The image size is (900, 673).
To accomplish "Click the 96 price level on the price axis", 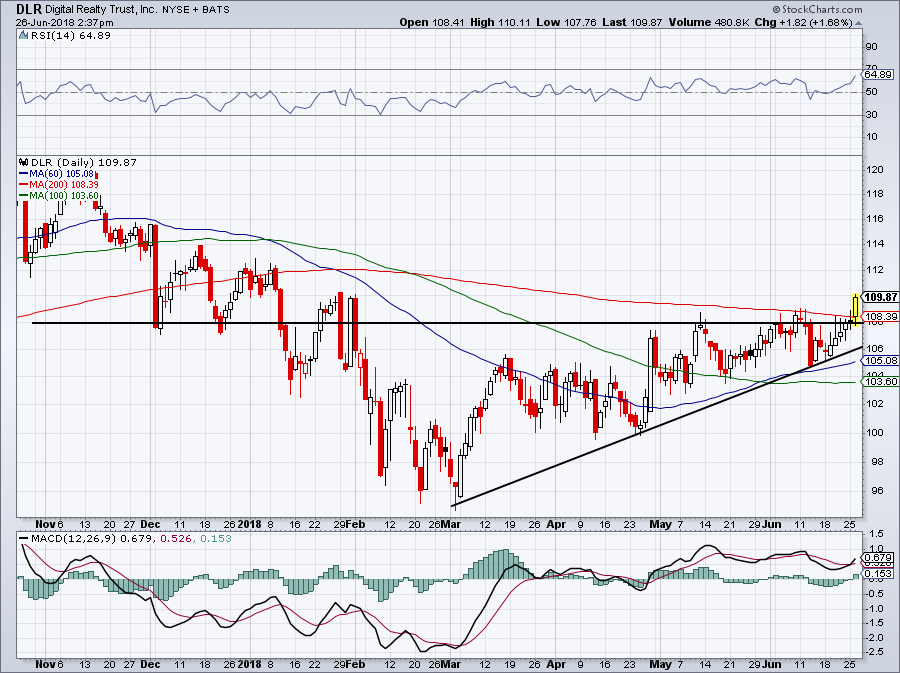I will pos(877,491).
